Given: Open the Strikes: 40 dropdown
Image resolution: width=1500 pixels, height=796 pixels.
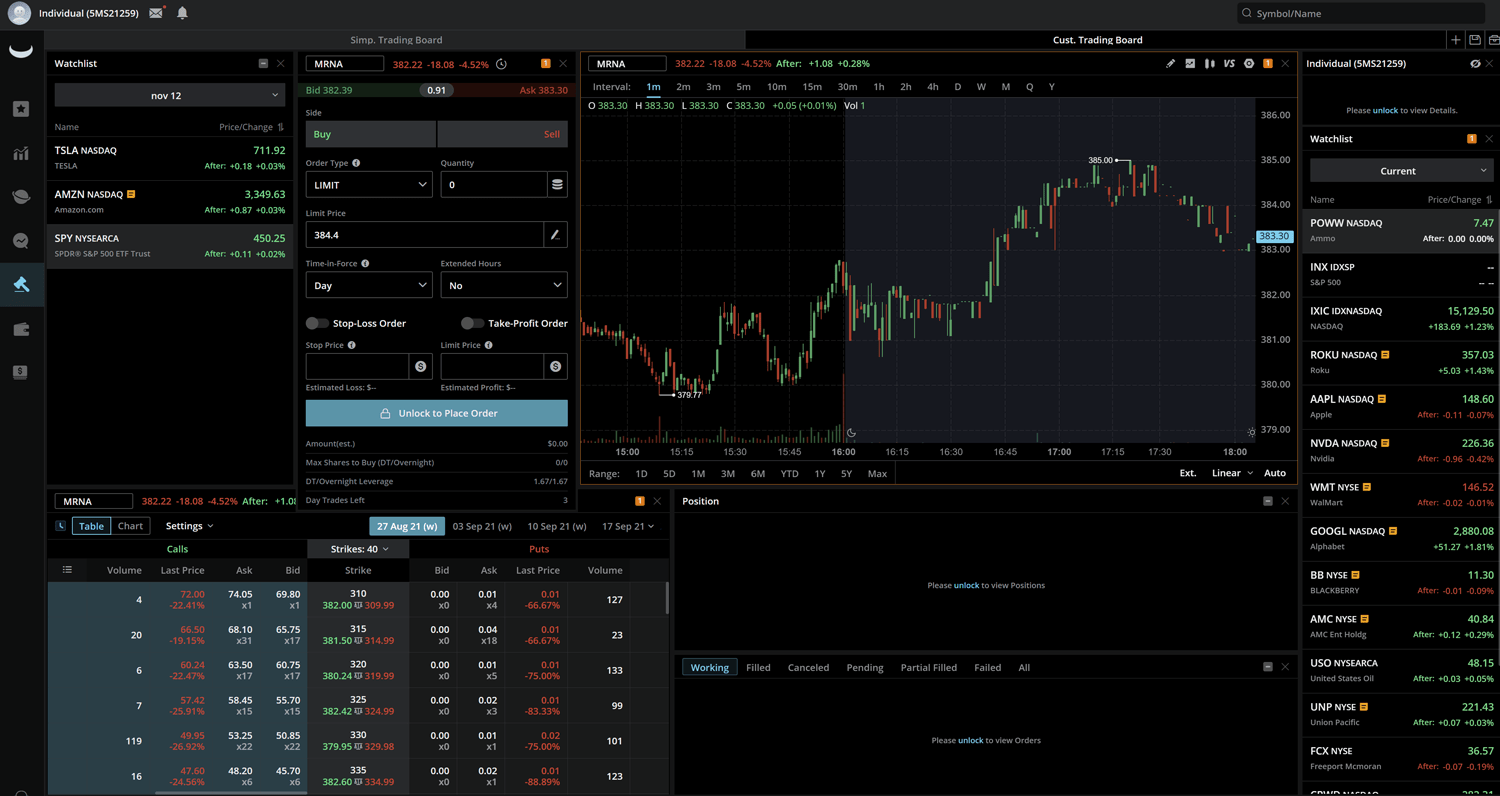Looking at the screenshot, I should pos(358,549).
